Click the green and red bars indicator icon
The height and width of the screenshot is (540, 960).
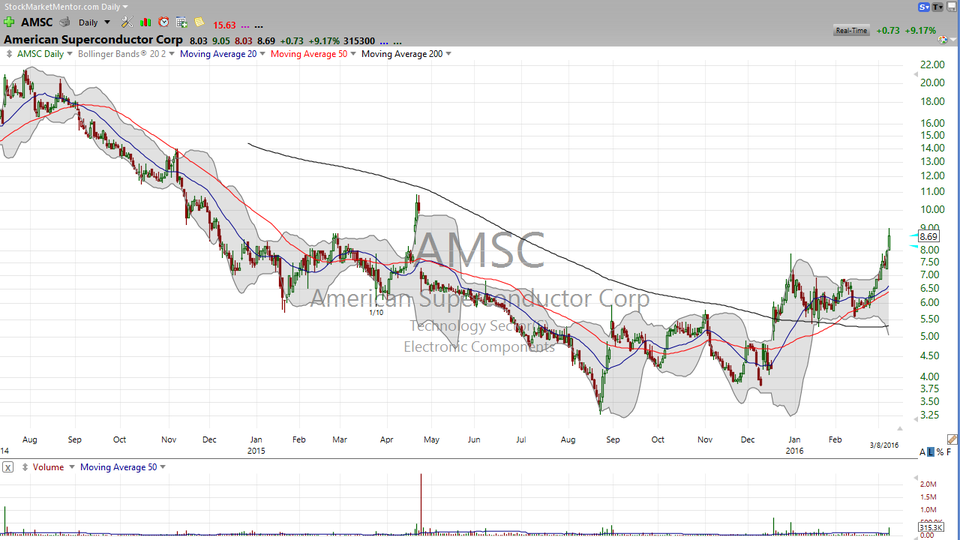click(146, 22)
